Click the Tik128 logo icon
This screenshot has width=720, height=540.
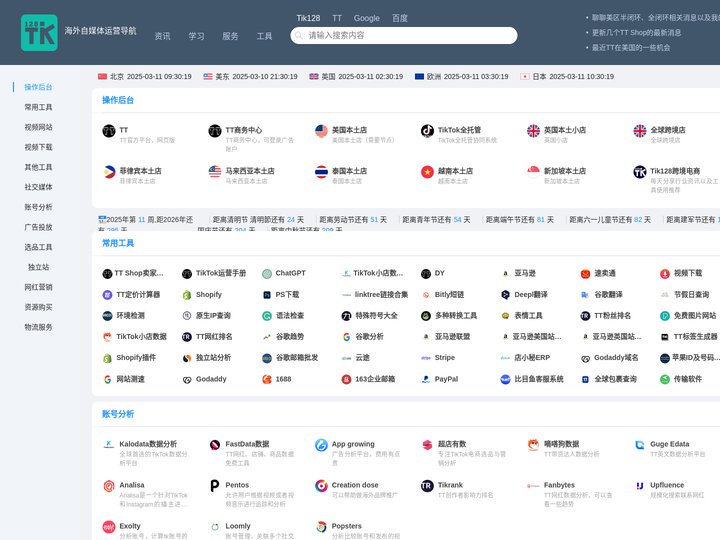pos(39,33)
